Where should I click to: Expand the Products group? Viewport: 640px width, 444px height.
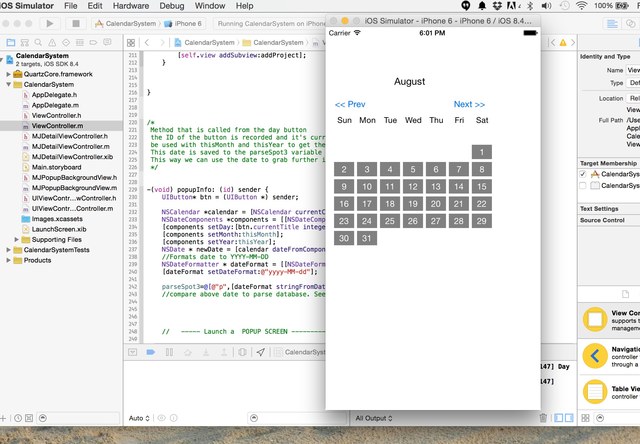(8, 260)
